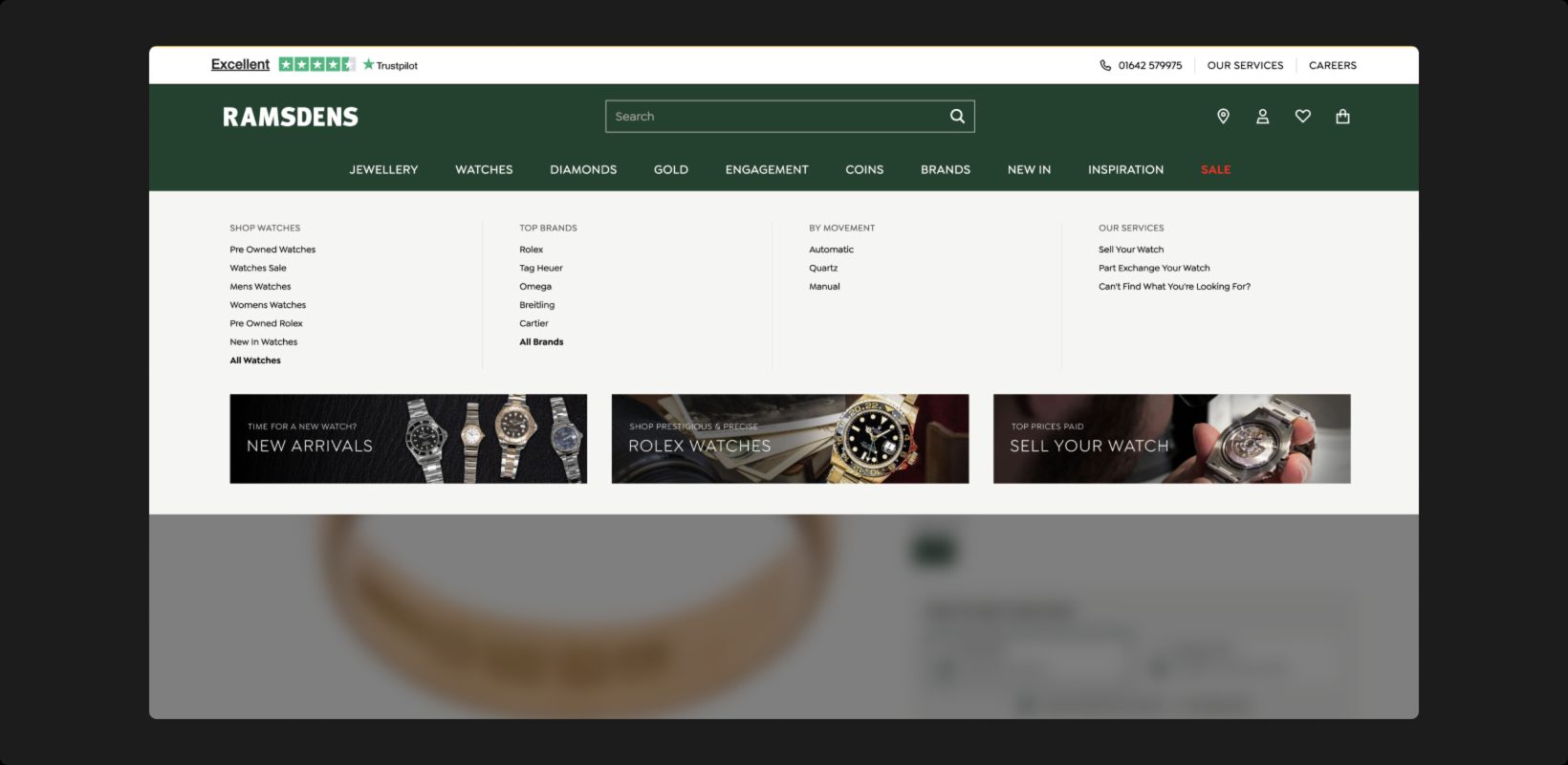Open the New In menu
The image size is (1568, 765).
1029,170
